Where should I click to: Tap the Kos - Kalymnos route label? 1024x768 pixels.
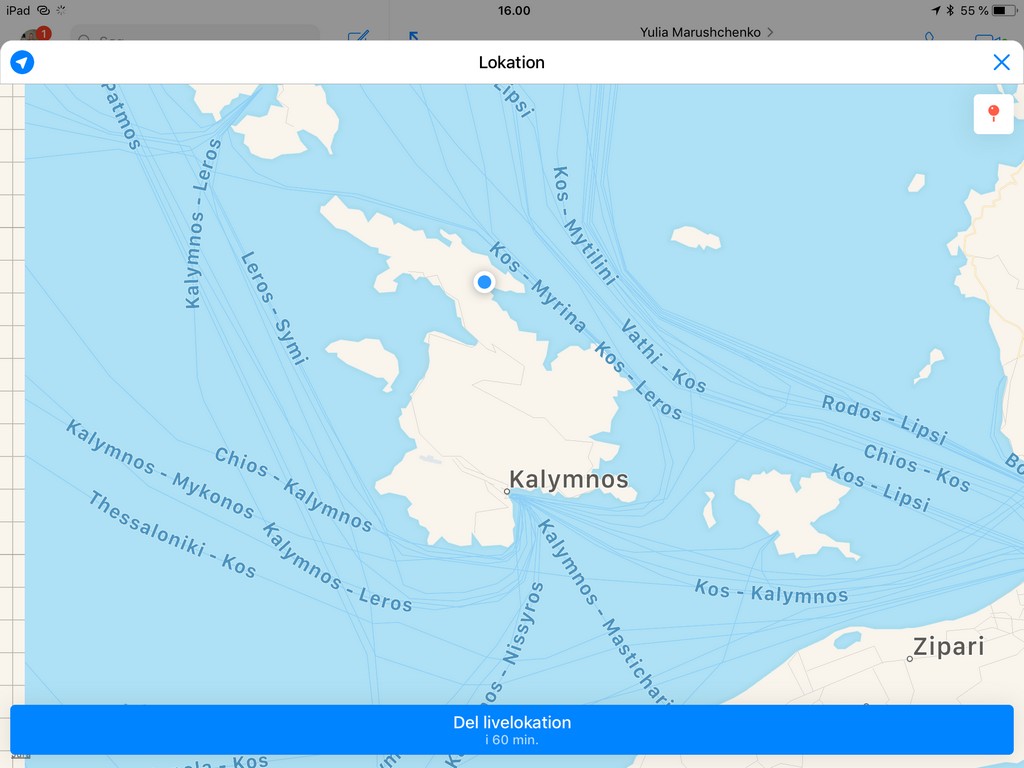point(771,592)
